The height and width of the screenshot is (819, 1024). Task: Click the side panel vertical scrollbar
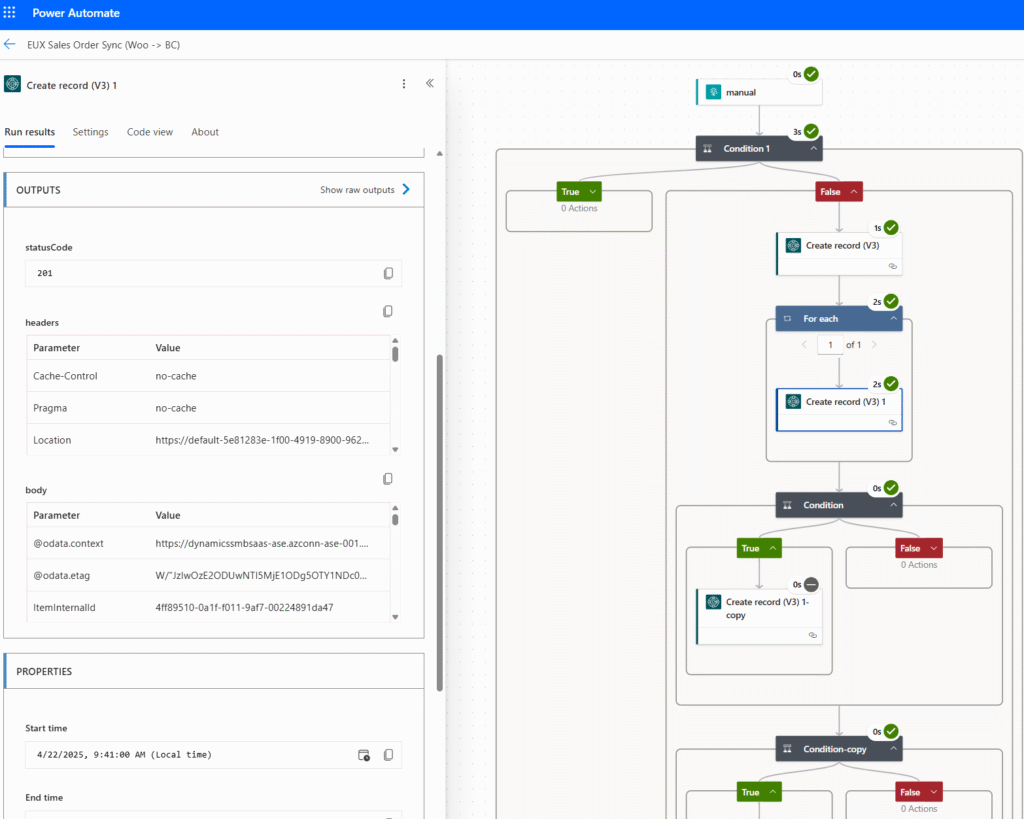(x=440, y=522)
